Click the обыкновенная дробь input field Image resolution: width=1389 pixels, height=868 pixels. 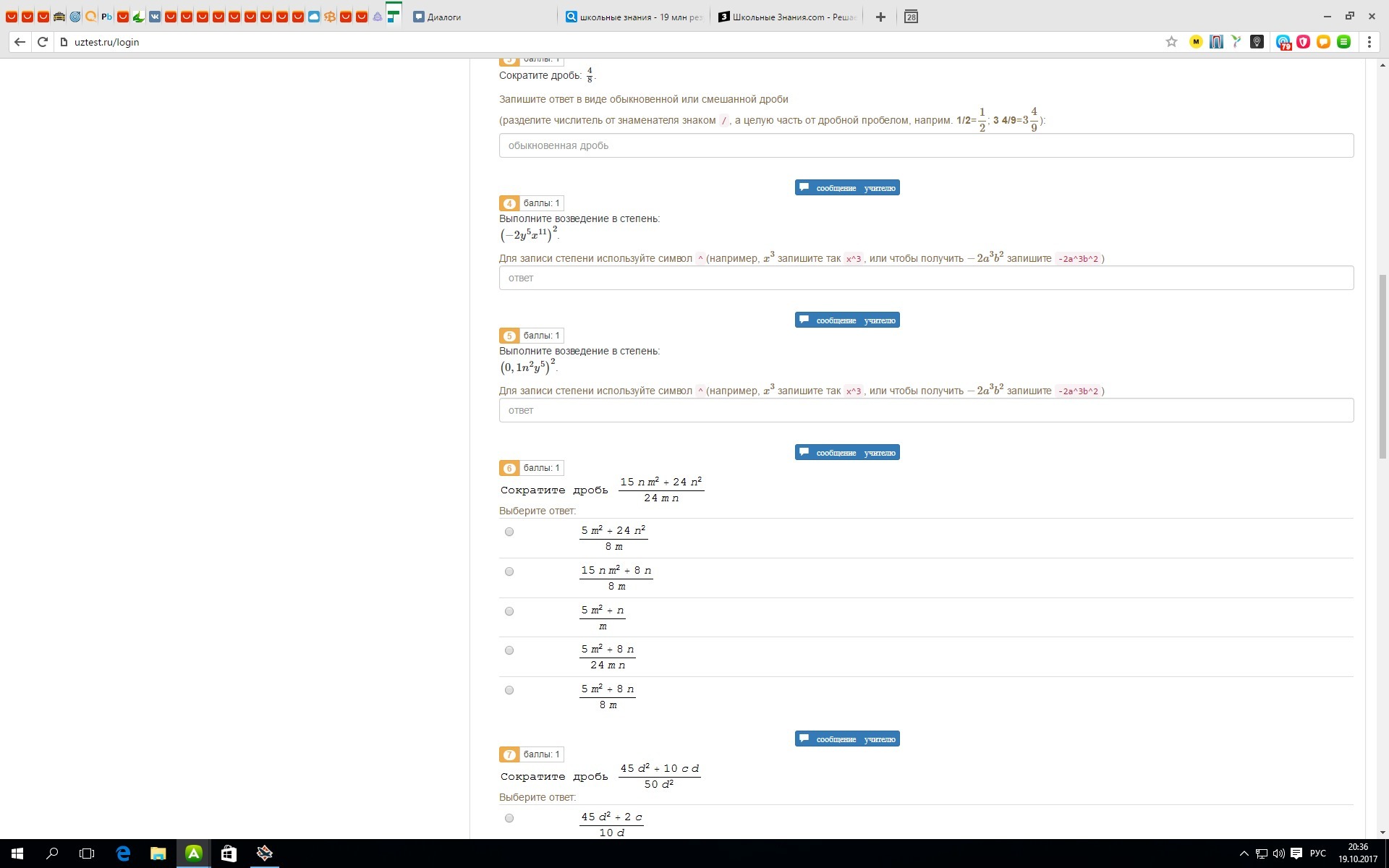click(926, 145)
